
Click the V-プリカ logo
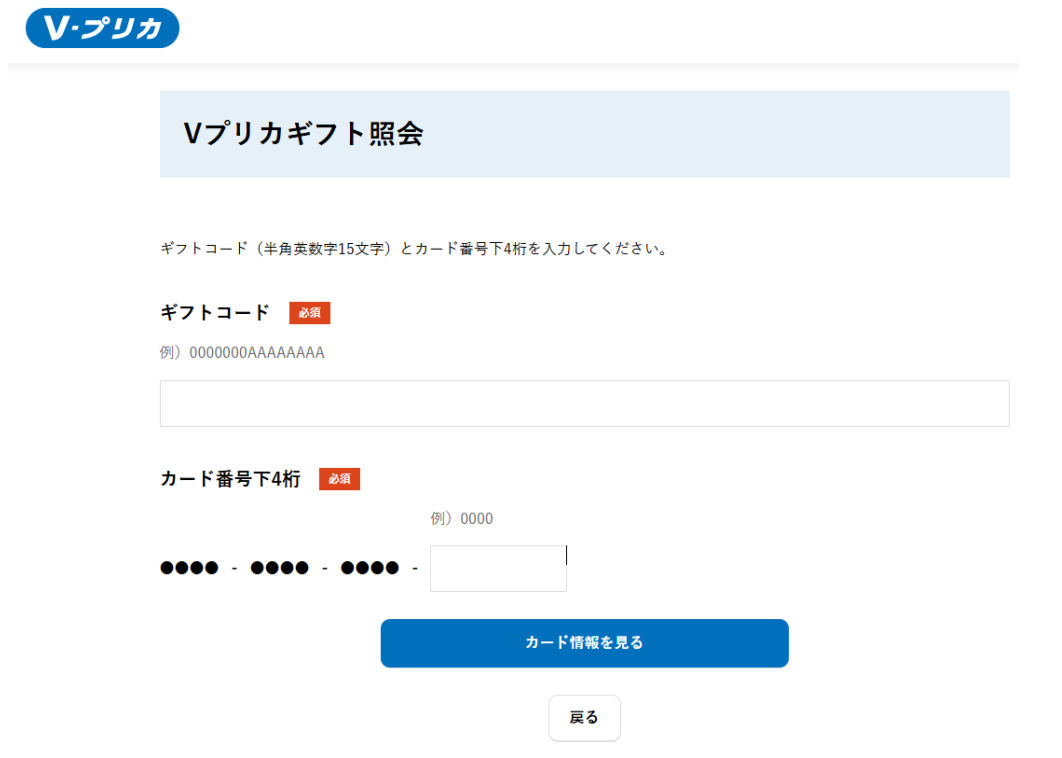pyautogui.click(x=102, y=28)
